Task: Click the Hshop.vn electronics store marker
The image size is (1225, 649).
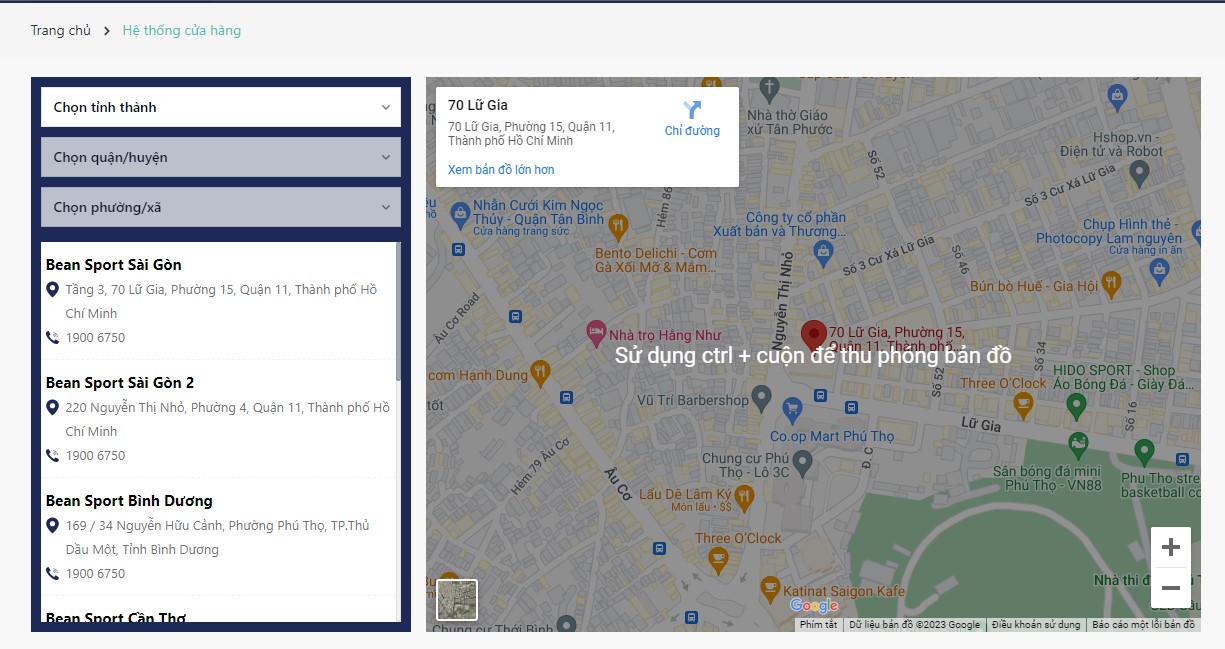Action: click(x=1140, y=176)
